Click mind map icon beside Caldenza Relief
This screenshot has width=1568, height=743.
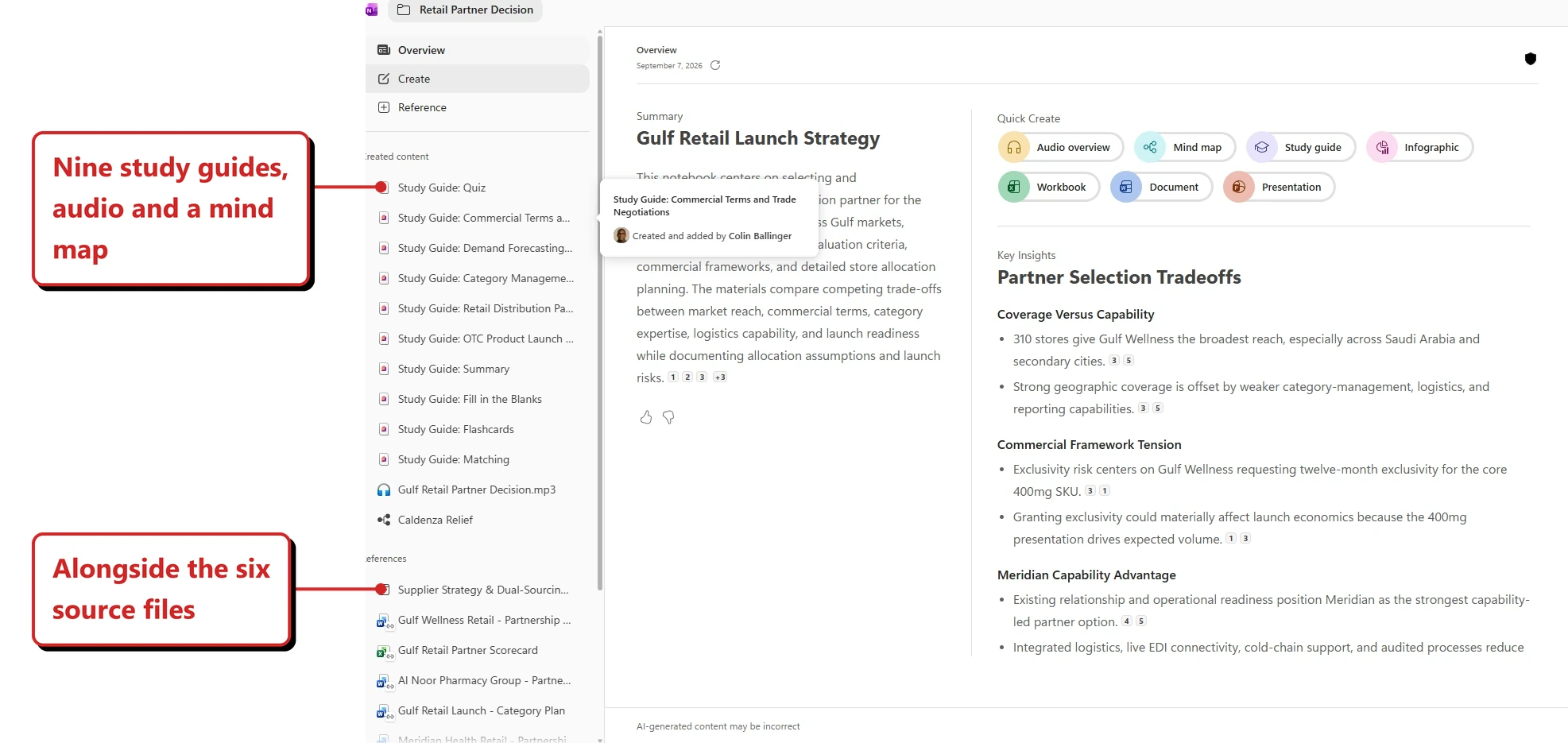click(384, 520)
